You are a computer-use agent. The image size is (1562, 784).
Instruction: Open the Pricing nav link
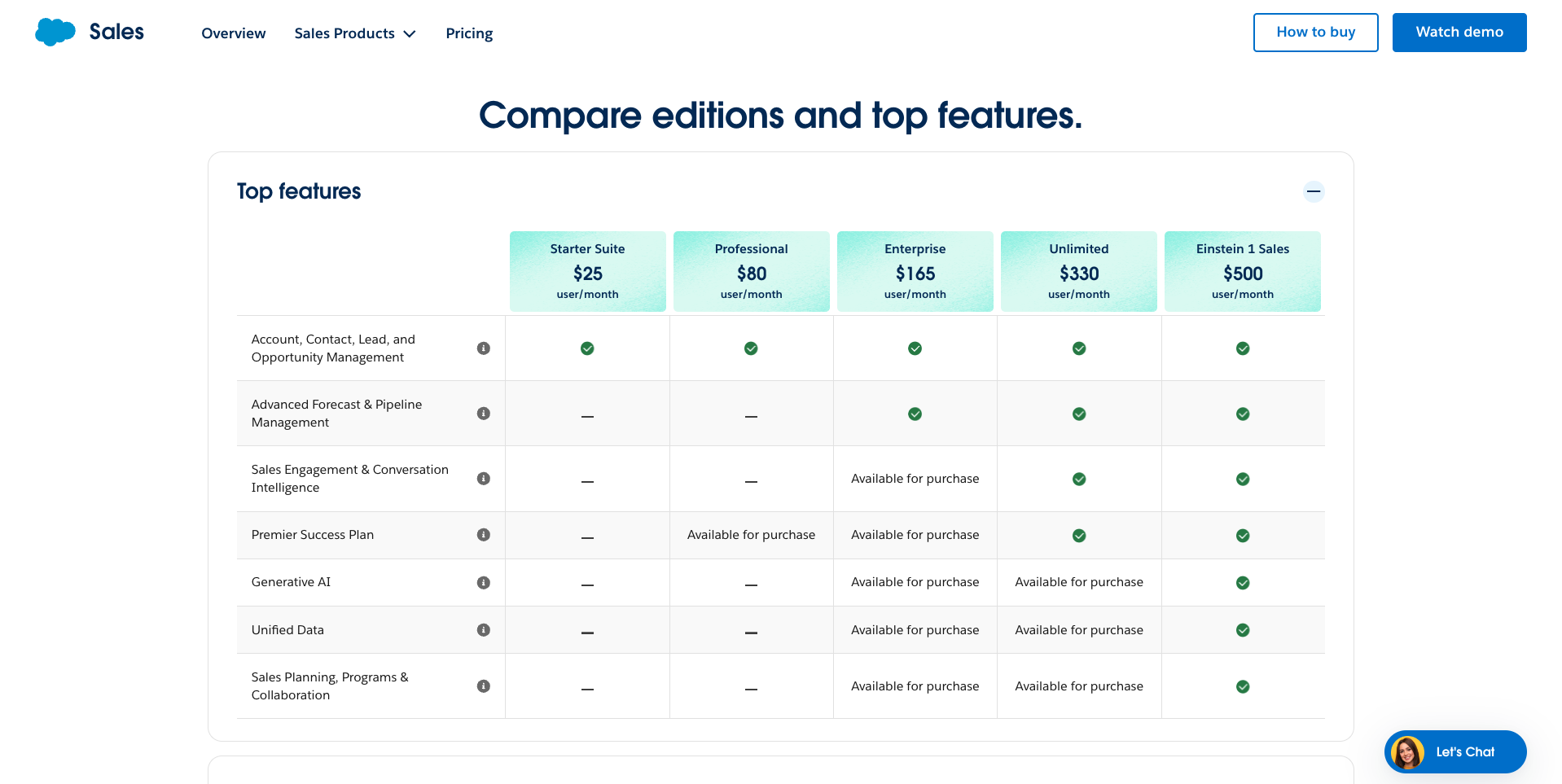point(469,33)
